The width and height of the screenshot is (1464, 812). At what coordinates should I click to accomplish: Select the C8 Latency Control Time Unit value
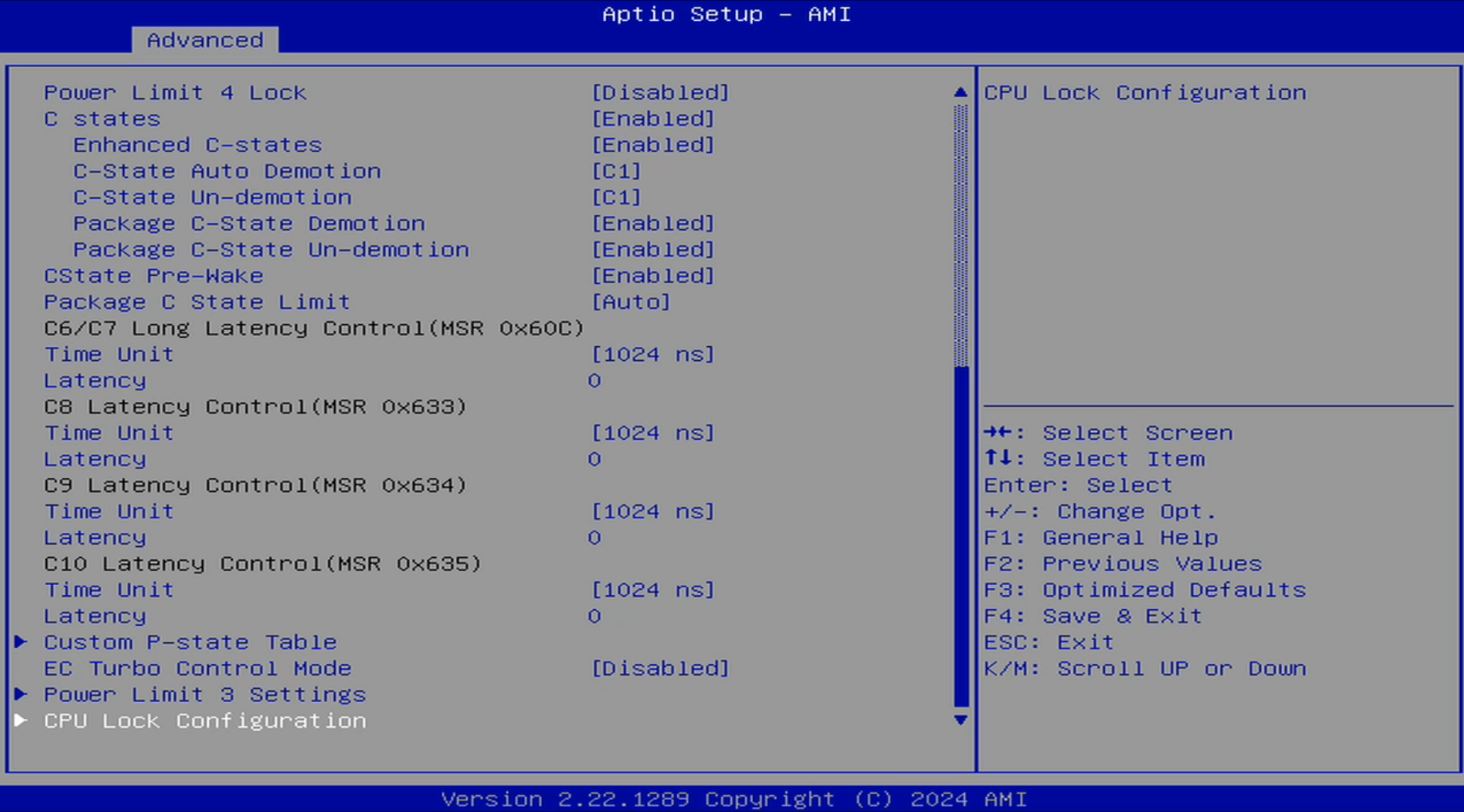point(653,433)
